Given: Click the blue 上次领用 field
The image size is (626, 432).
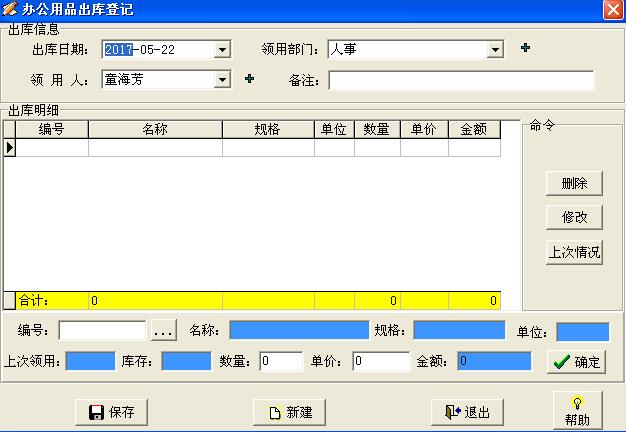Looking at the screenshot, I should click(91, 361).
